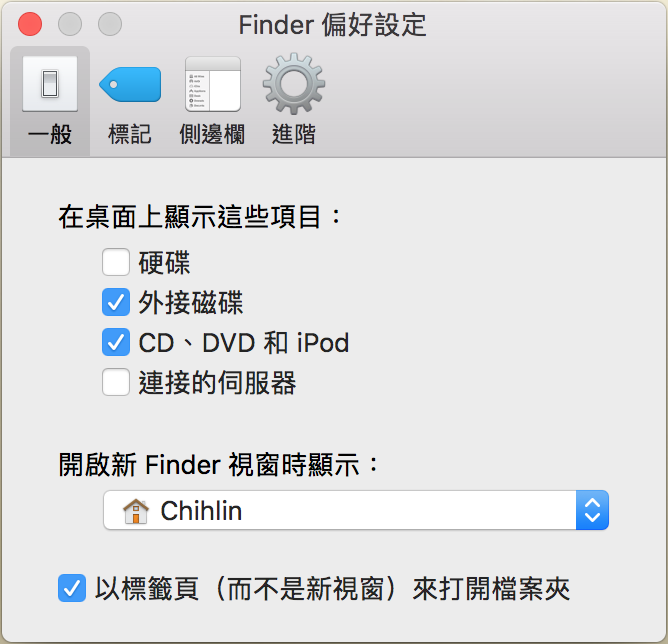Disable 以標籤頁 open folders checkbox
The width and height of the screenshot is (668, 644).
click(x=72, y=588)
